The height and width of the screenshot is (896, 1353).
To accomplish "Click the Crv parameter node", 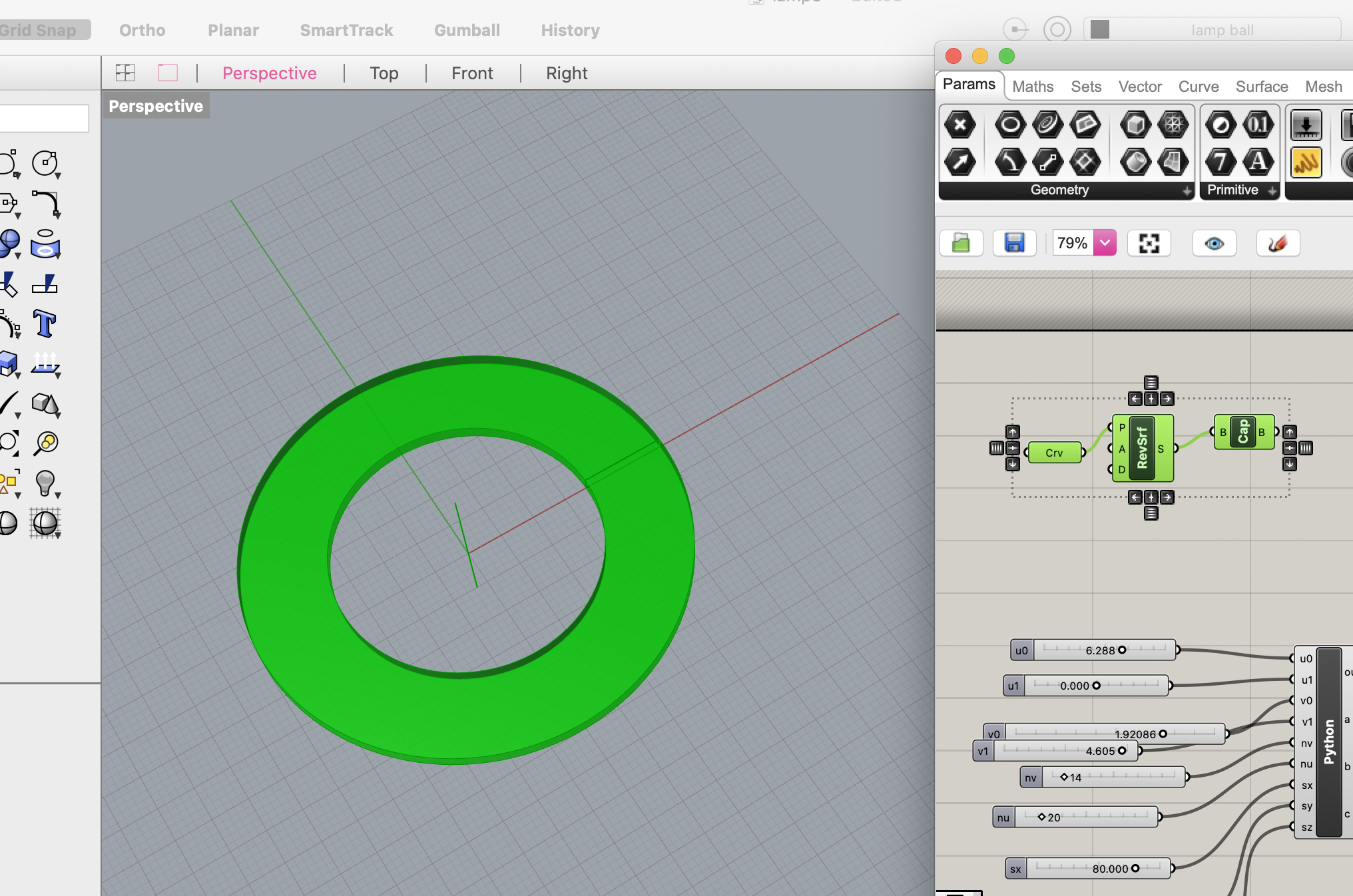I will (1055, 453).
